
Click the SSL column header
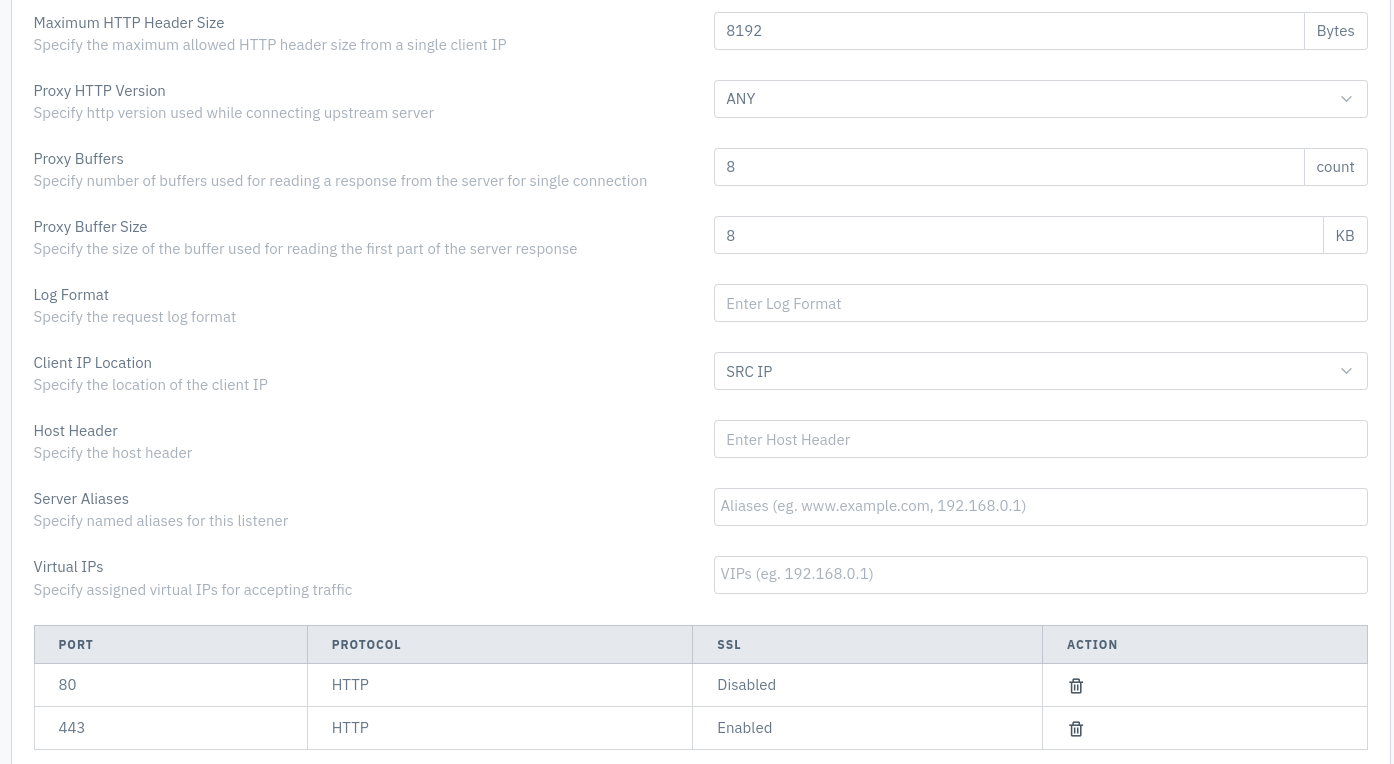(x=867, y=645)
